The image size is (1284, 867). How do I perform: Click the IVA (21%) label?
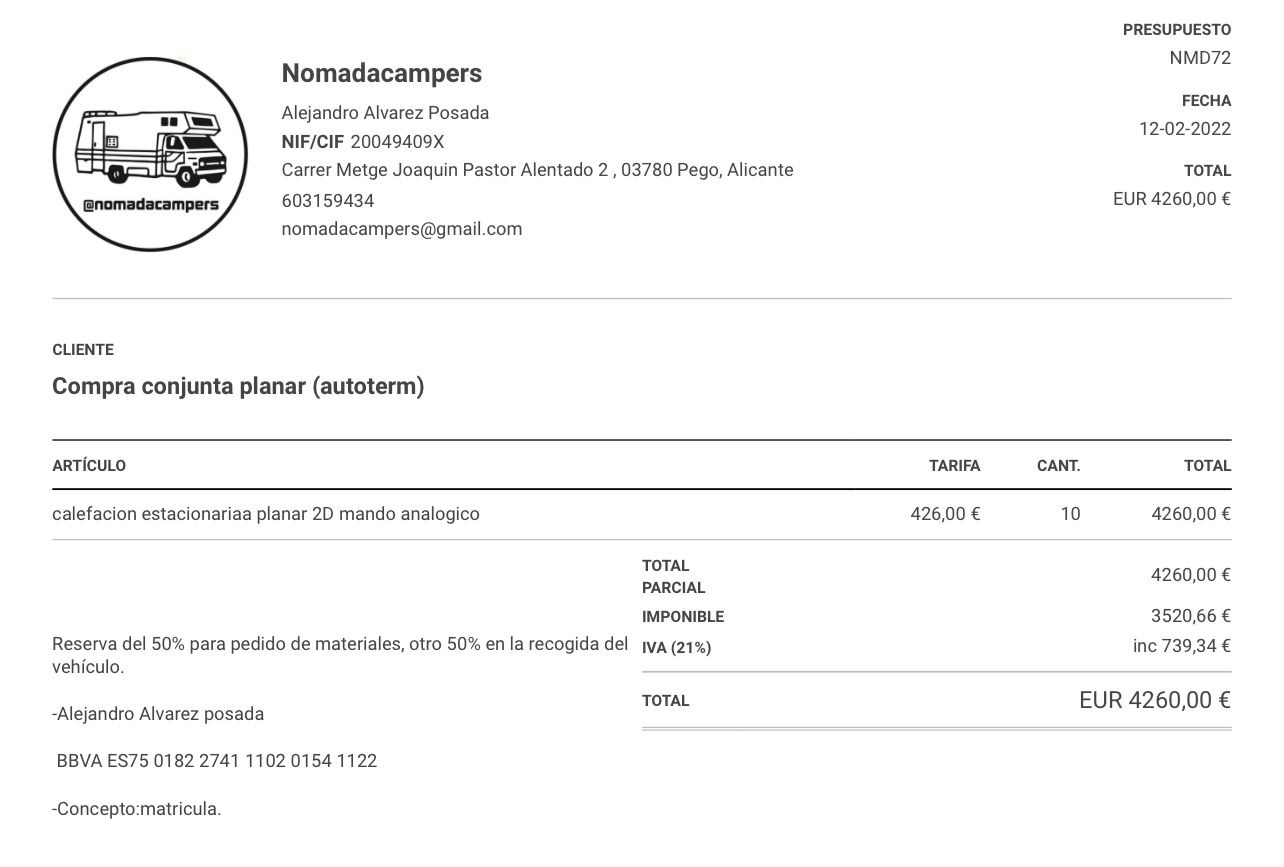[x=676, y=648]
